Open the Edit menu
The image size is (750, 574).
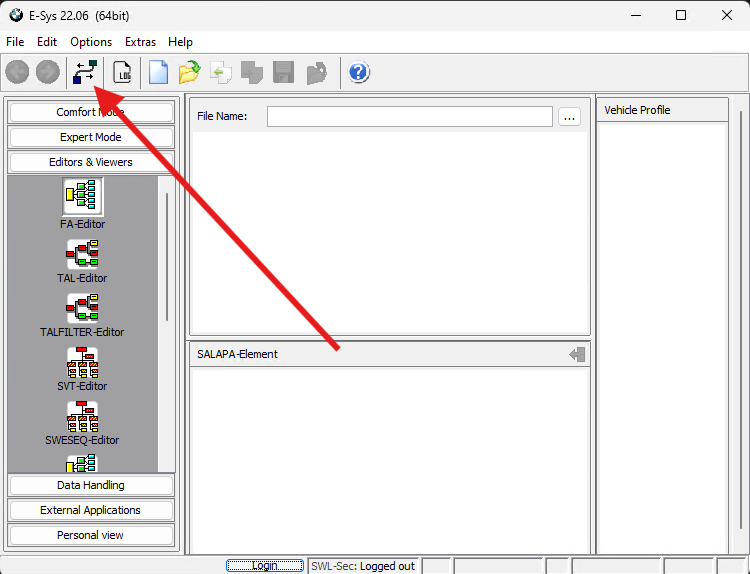[x=47, y=42]
